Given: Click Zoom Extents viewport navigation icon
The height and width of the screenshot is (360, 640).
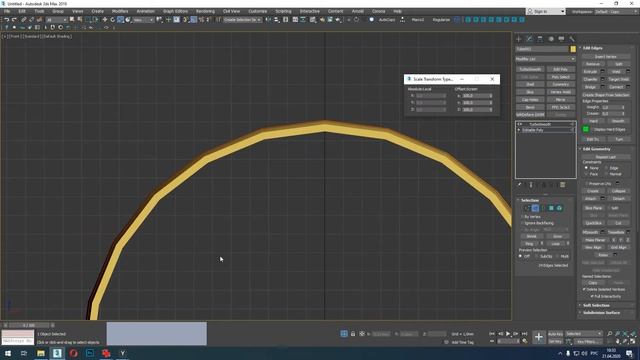Looking at the screenshot, I should (625, 334).
